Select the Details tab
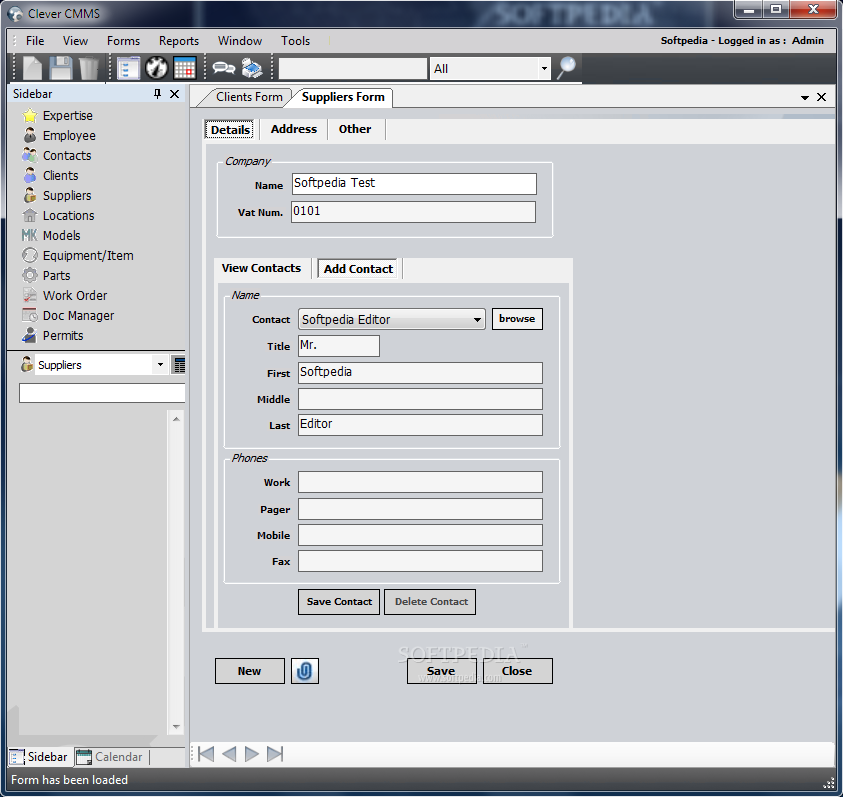Screen dimensions: 843x797 tap(230, 130)
